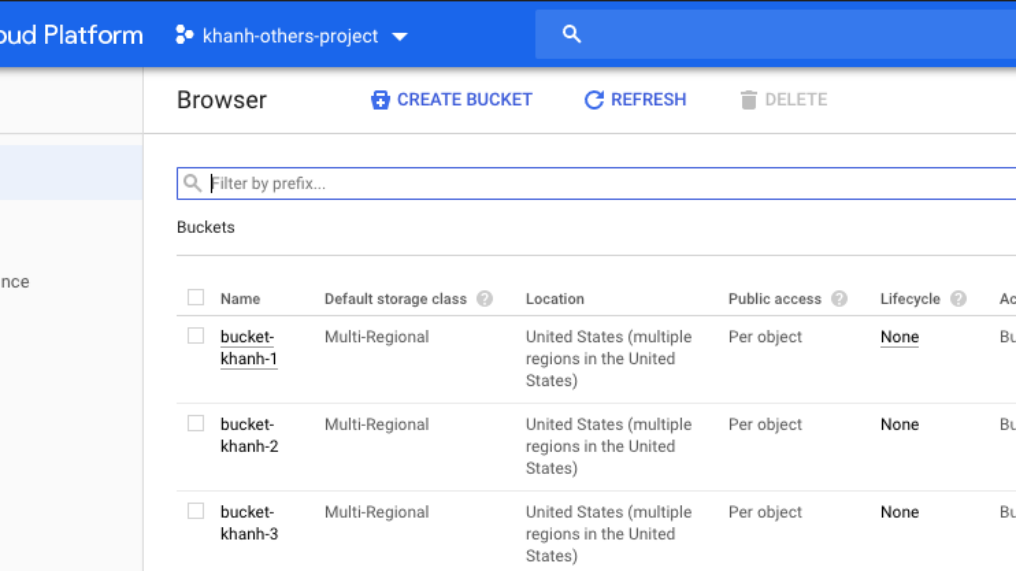1016x571 pixels.
Task: Open help for Default storage class
Action: point(485,299)
